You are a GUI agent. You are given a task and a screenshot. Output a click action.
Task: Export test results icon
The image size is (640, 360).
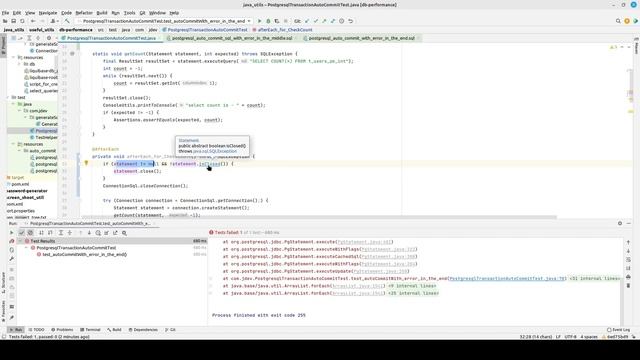tap(115, 233)
